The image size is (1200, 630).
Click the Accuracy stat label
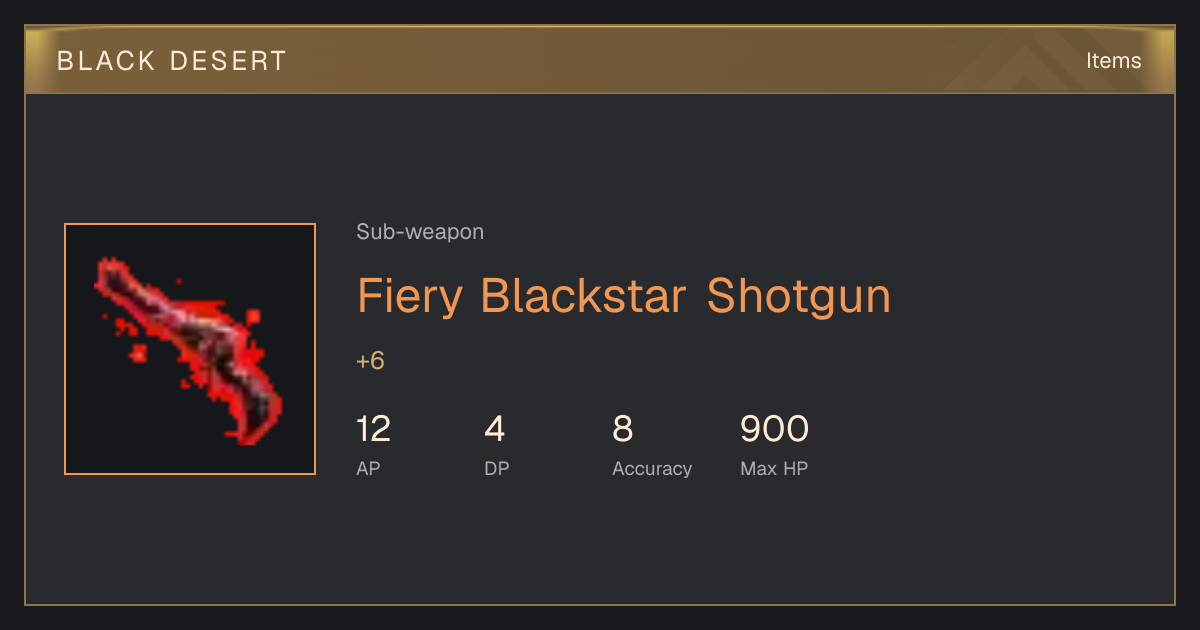tap(652, 468)
